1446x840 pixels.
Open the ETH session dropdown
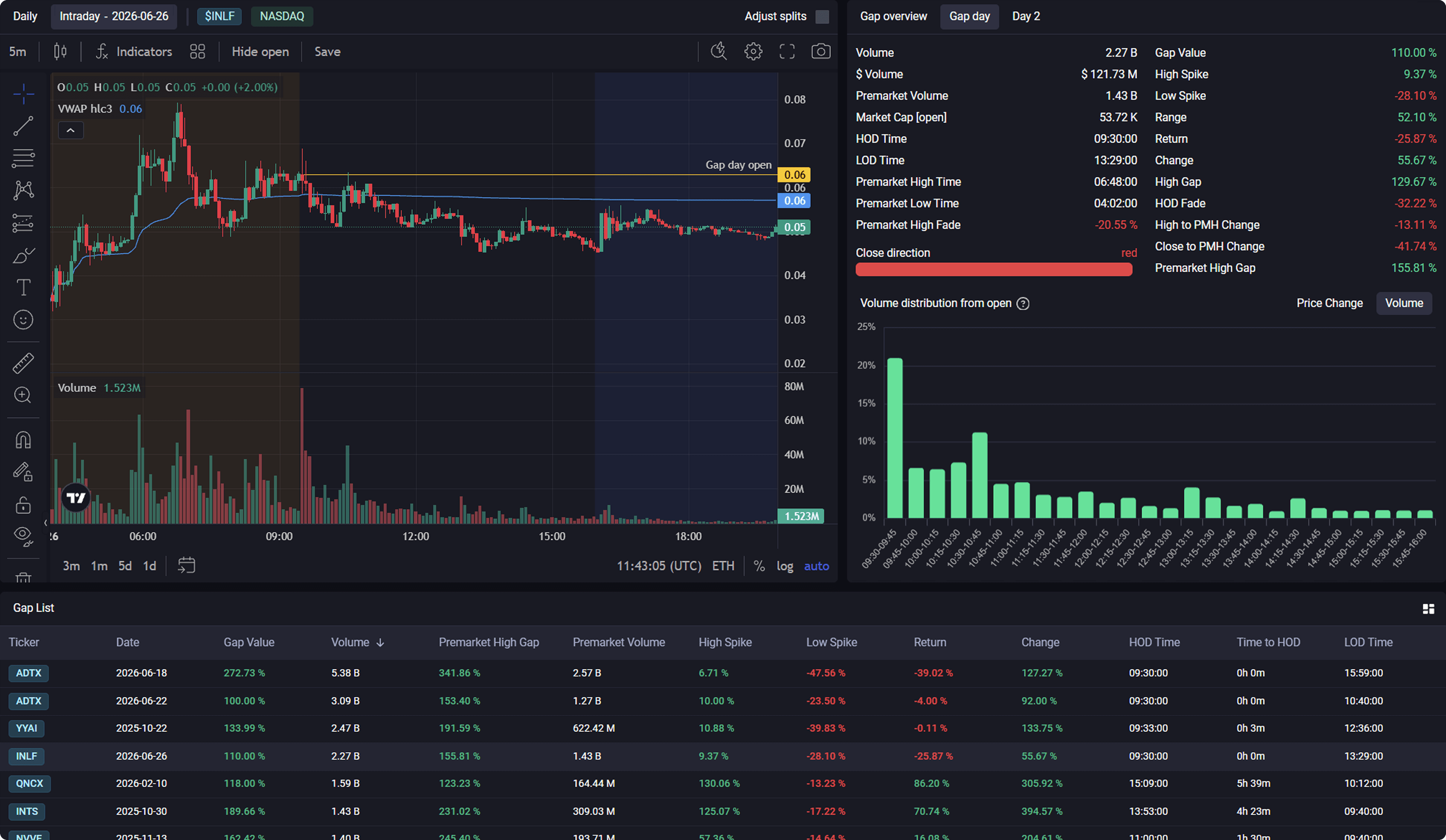[723, 566]
